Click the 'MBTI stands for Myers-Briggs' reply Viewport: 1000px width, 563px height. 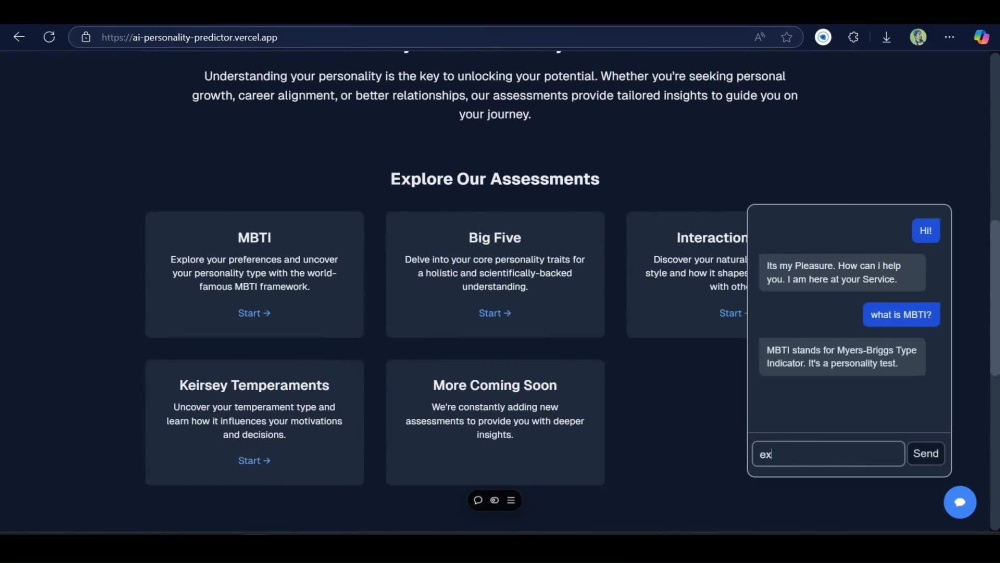(x=841, y=356)
